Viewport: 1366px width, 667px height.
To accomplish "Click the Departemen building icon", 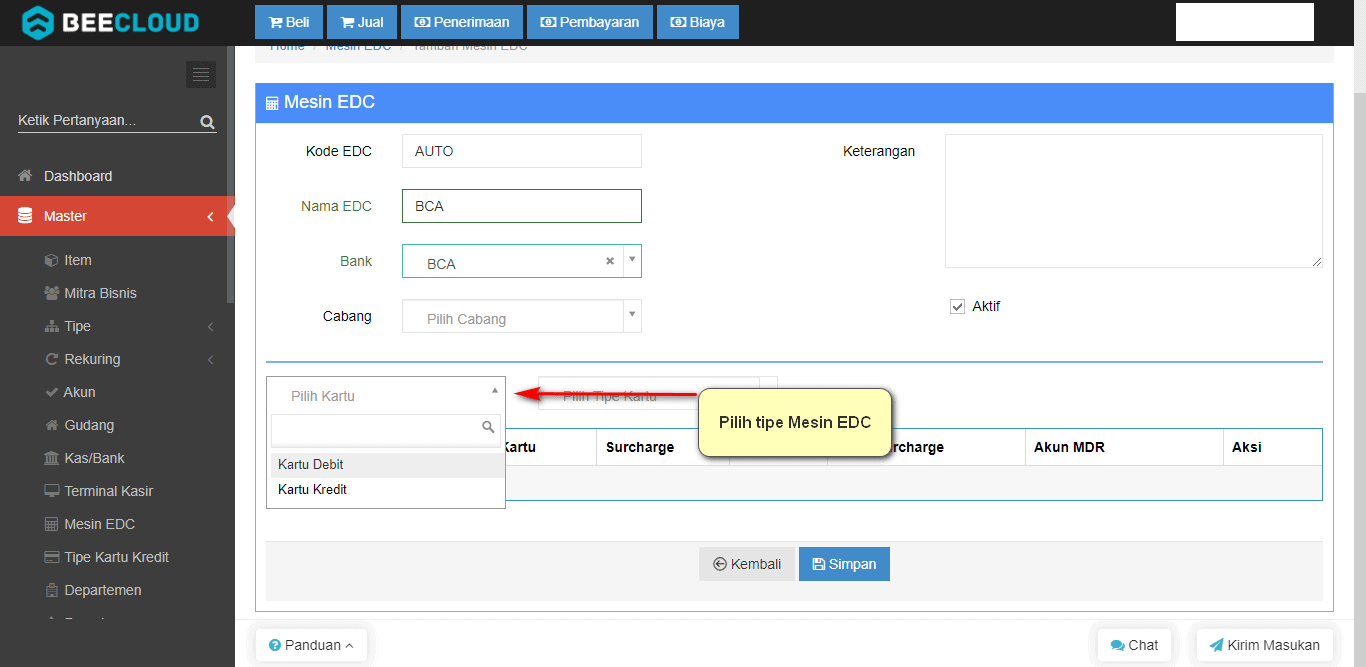I will (52, 590).
